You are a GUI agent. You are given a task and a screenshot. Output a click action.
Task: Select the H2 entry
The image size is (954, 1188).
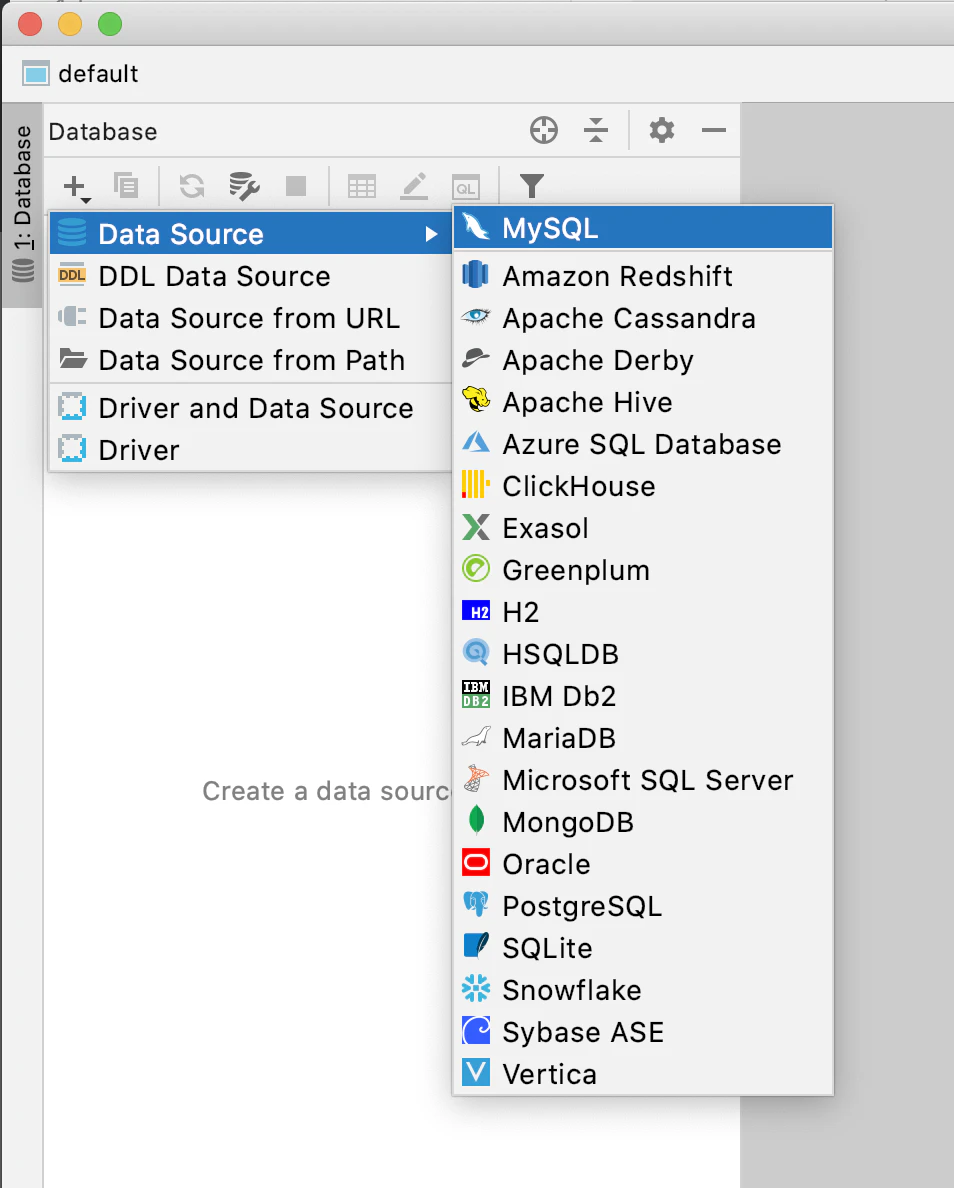point(643,611)
